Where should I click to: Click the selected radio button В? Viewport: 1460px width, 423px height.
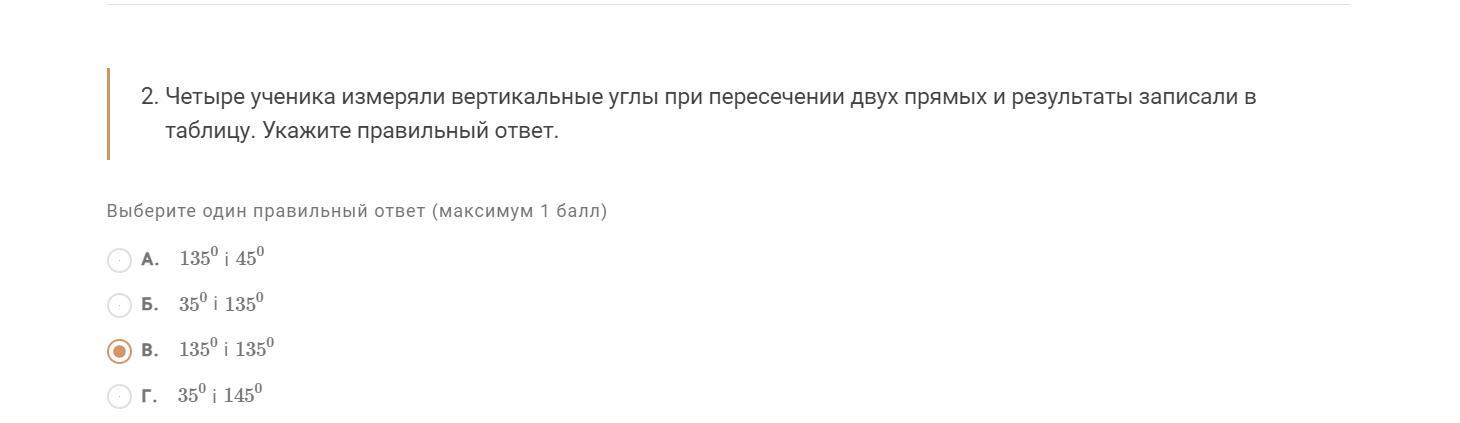point(119,351)
